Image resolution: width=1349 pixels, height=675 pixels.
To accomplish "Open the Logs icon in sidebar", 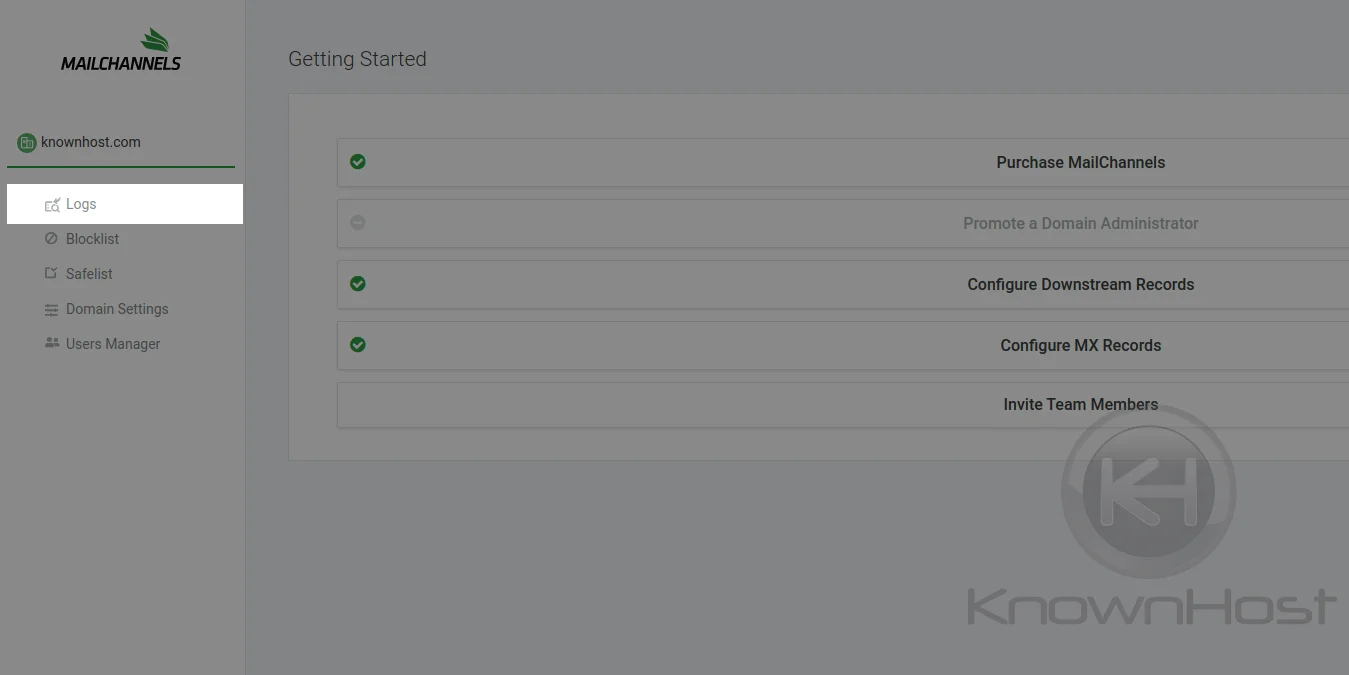I will [x=52, y=205].
